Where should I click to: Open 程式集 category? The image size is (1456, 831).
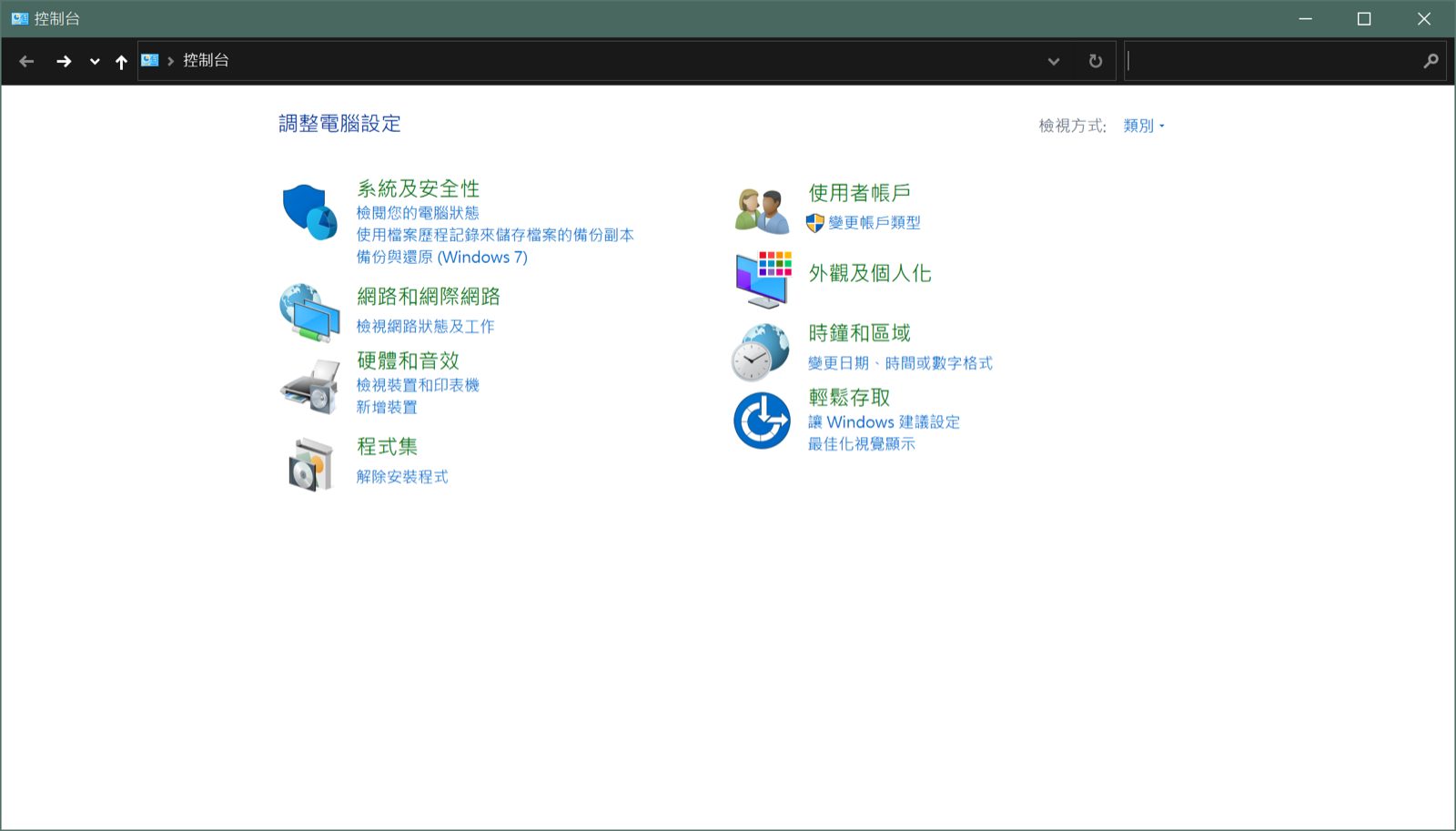(388, 446)
